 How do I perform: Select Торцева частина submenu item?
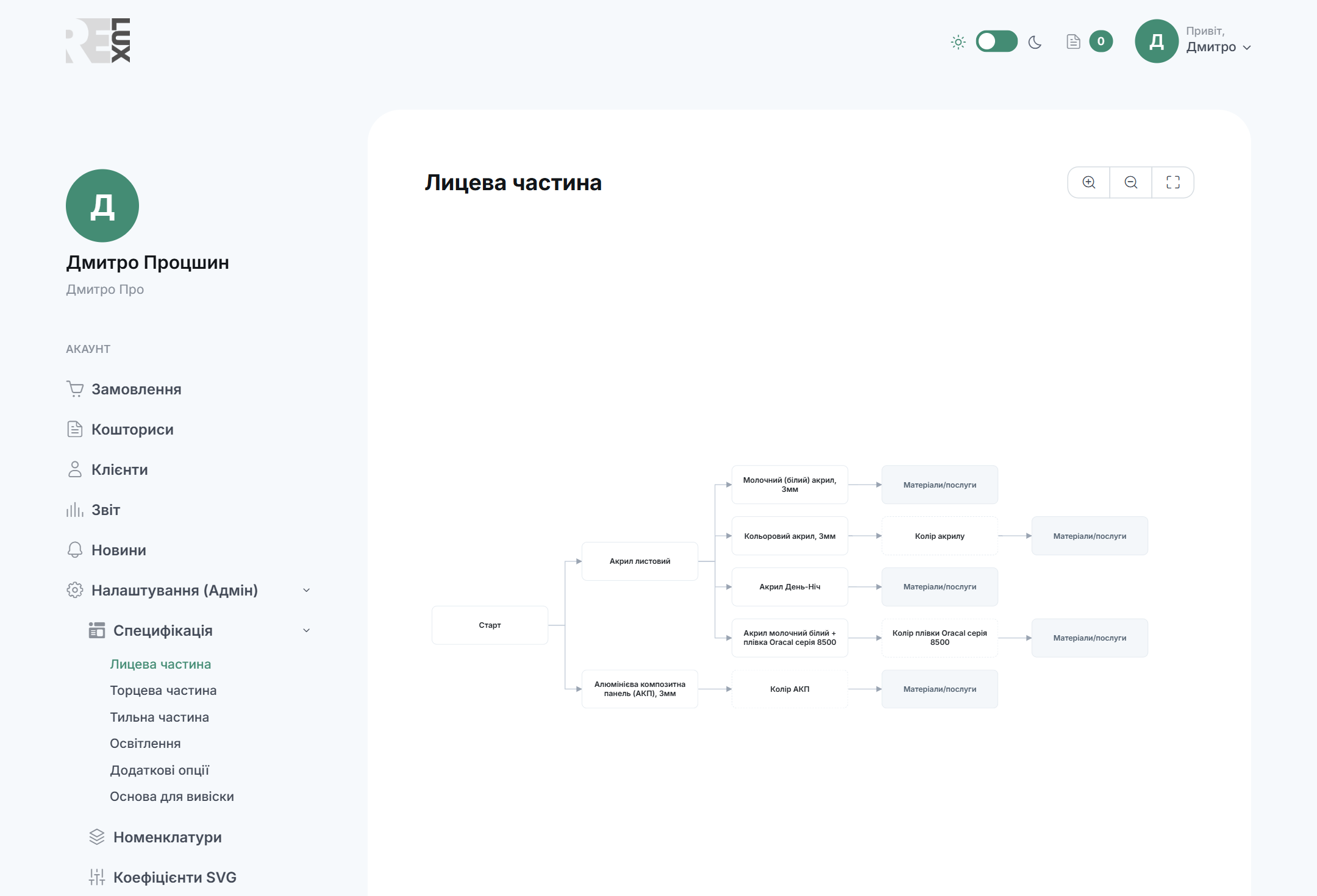point(163,690)
